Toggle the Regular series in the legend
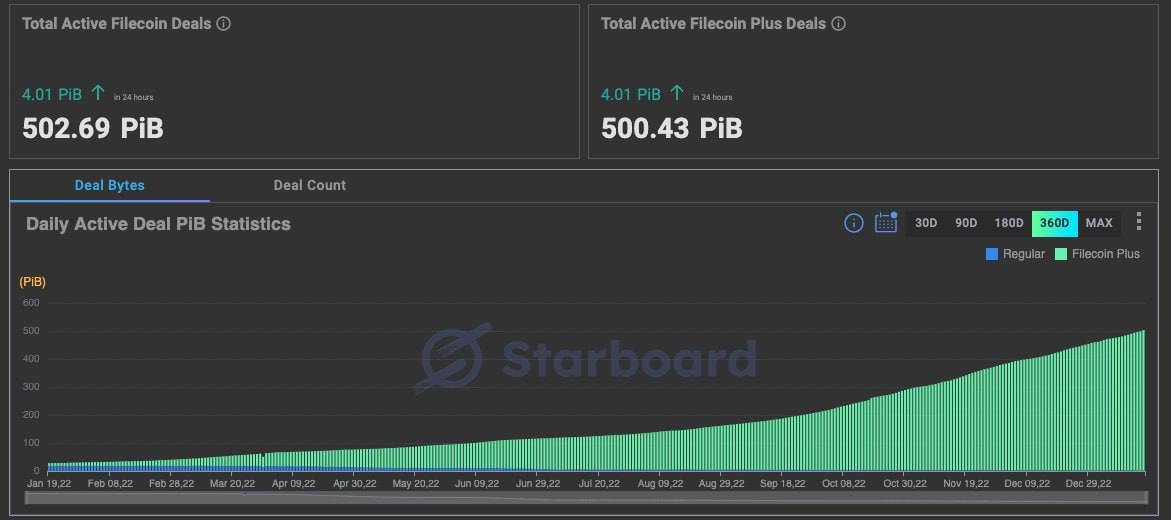The width and height of the screenshot is (1171, 520). pyautogui.click(x=1015, y=254)
